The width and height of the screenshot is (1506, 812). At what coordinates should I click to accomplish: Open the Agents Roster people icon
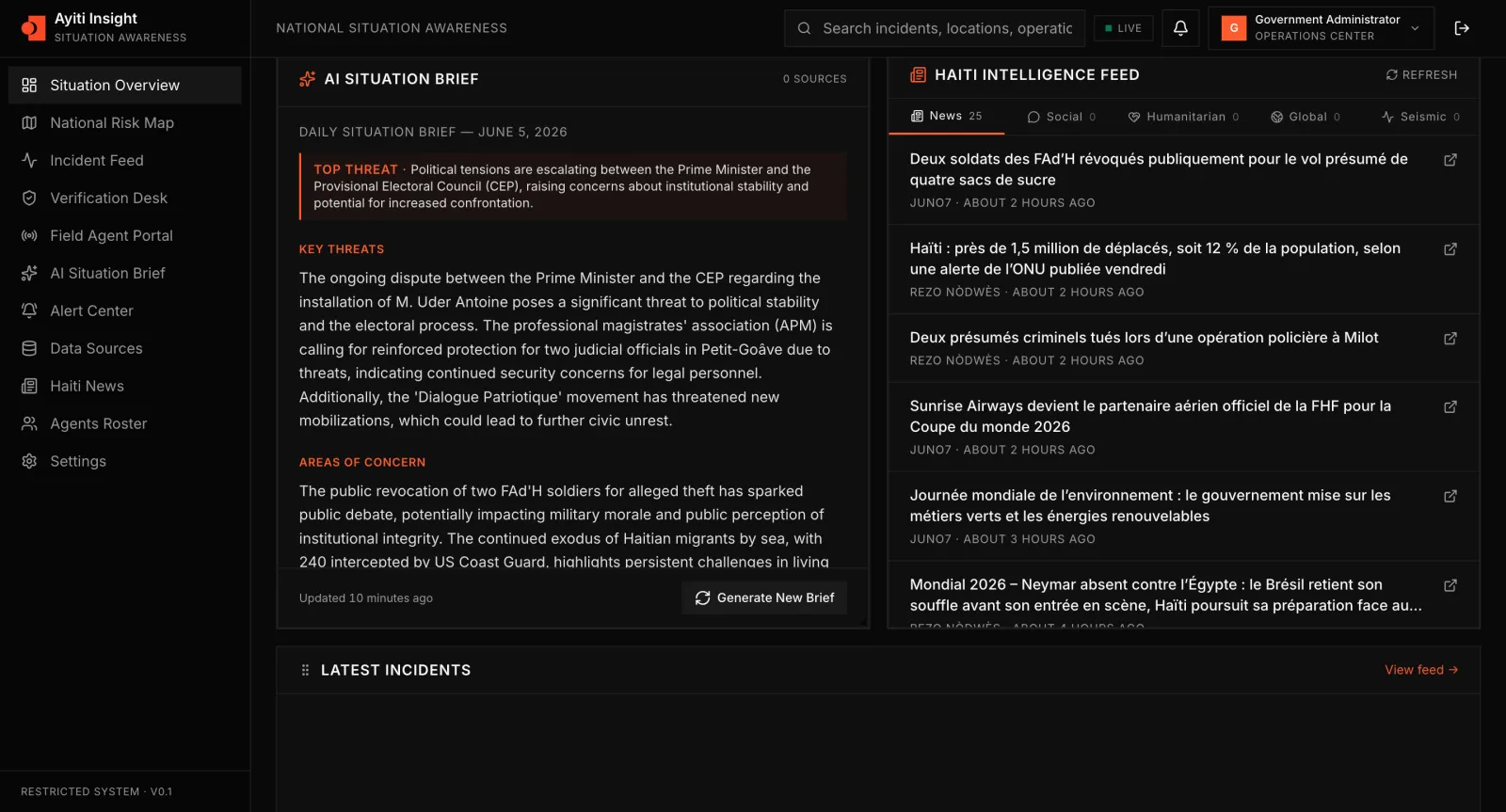tap(29, 423)
